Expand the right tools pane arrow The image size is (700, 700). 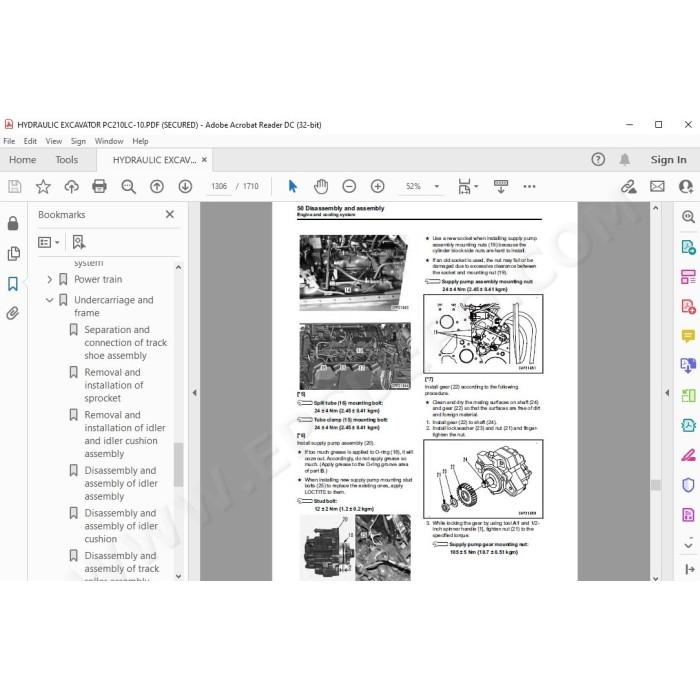click(x=667, y=393)
